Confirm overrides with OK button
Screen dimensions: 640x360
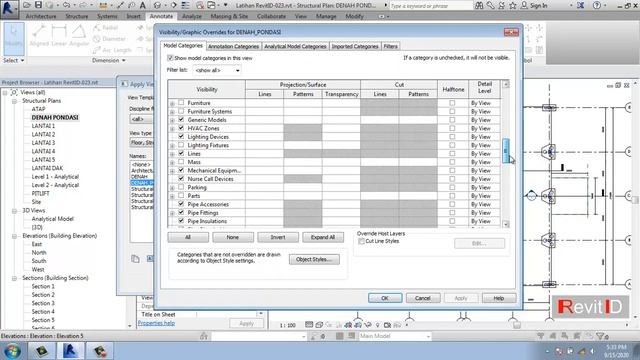tap(385, 298)
